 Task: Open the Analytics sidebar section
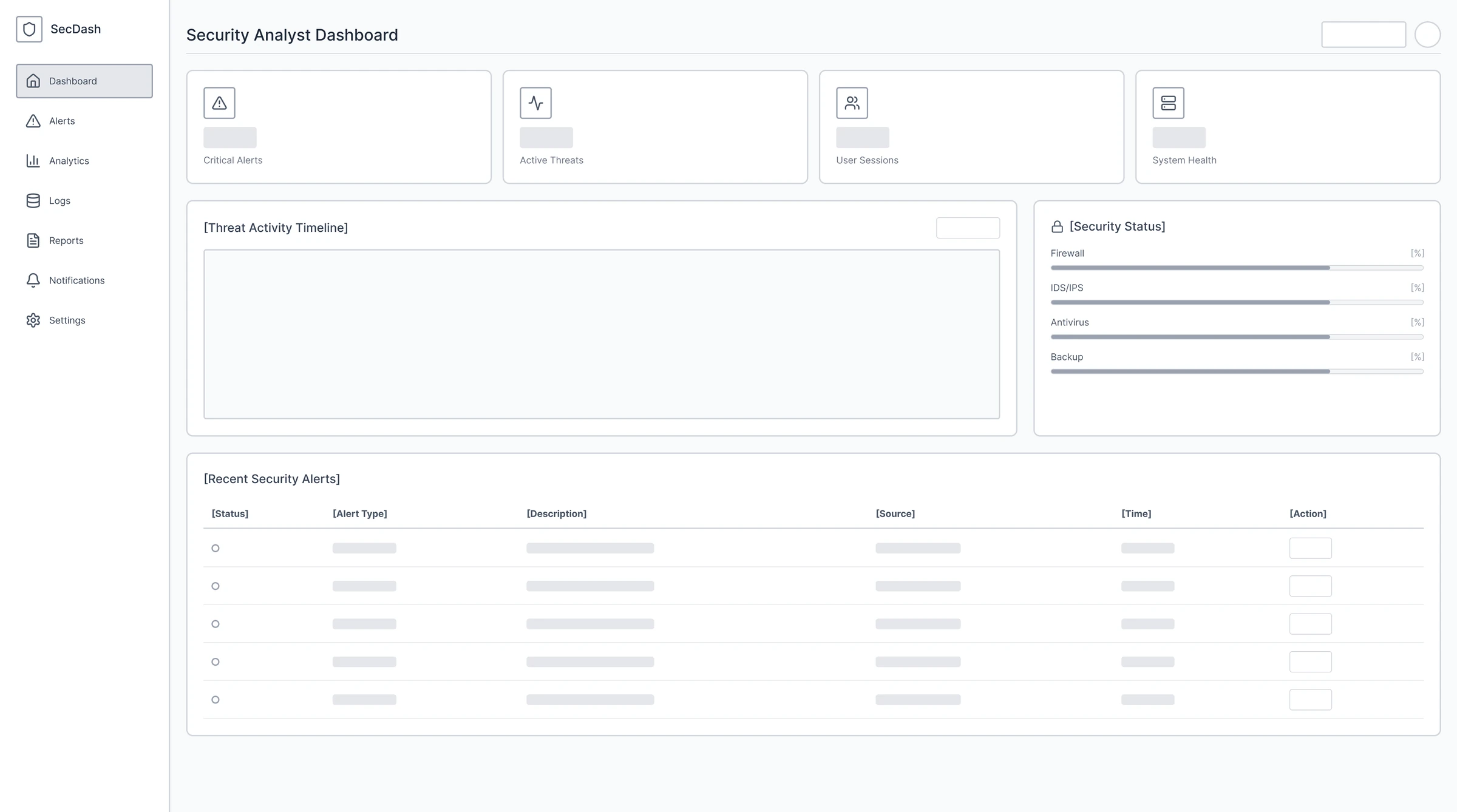(x=84, y=161)
